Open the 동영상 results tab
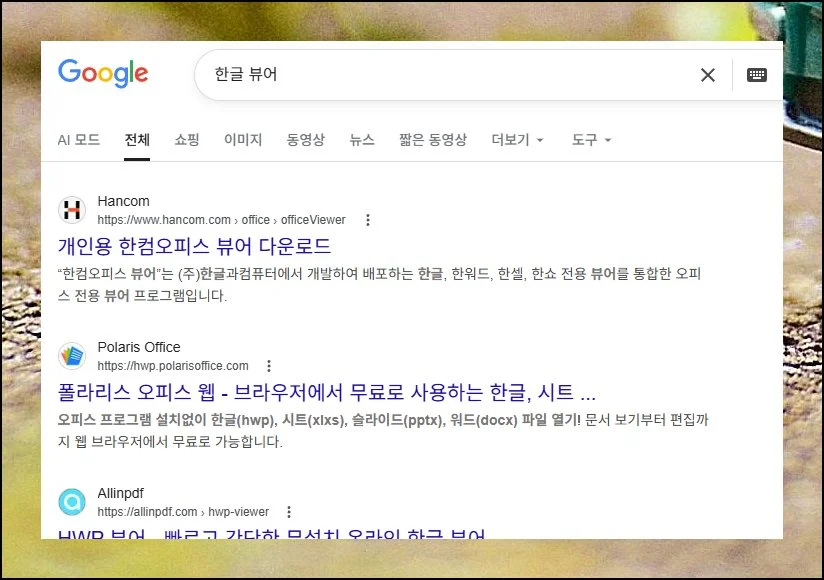The image size is (824, 580). coord(305,140)
